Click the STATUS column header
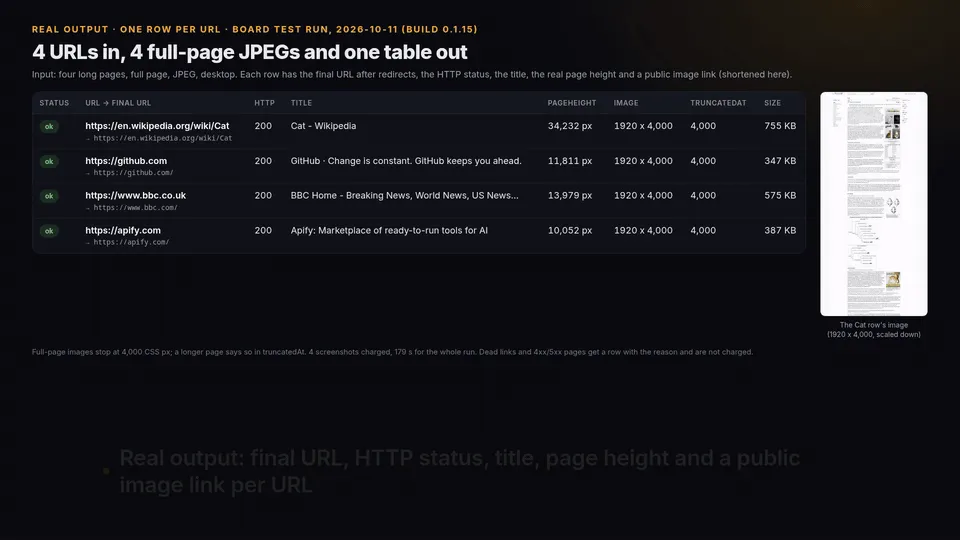Screen dimensions: 960x540 coord(54,103)
